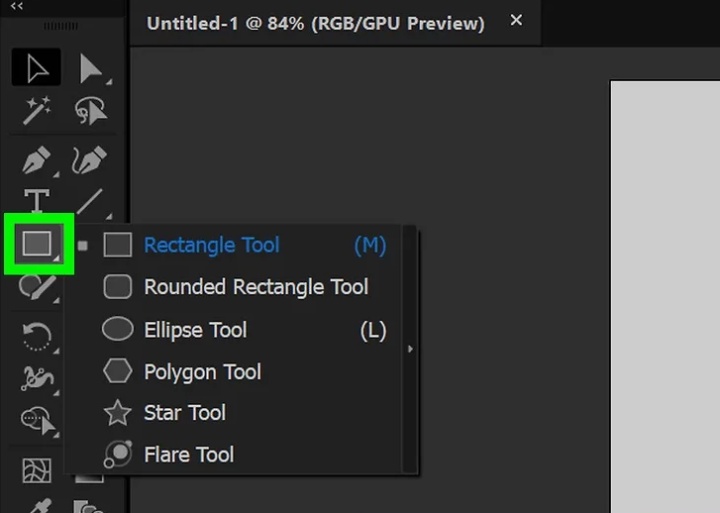The width and height of the screenshot is (720, 513).
Task: Choose Polygon Tool from the flyout
Action: [233, 371]
